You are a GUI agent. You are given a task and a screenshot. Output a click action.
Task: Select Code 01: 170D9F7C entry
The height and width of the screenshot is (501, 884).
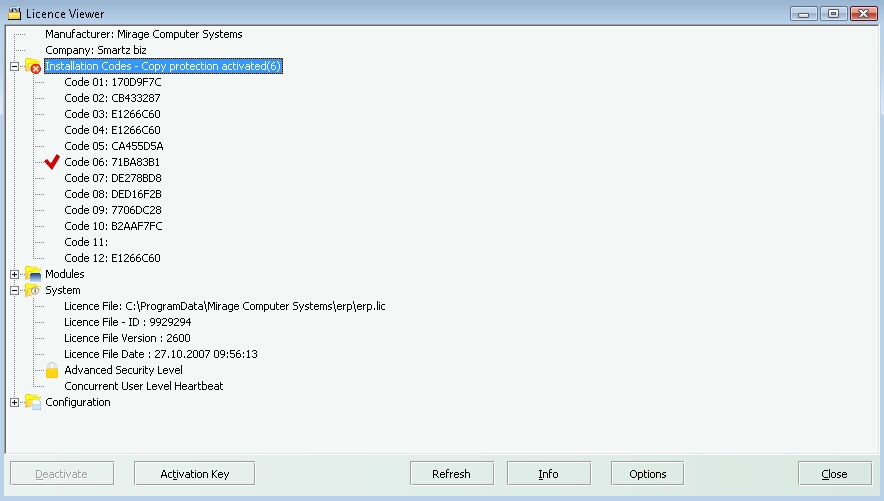(x=113, y=82)
